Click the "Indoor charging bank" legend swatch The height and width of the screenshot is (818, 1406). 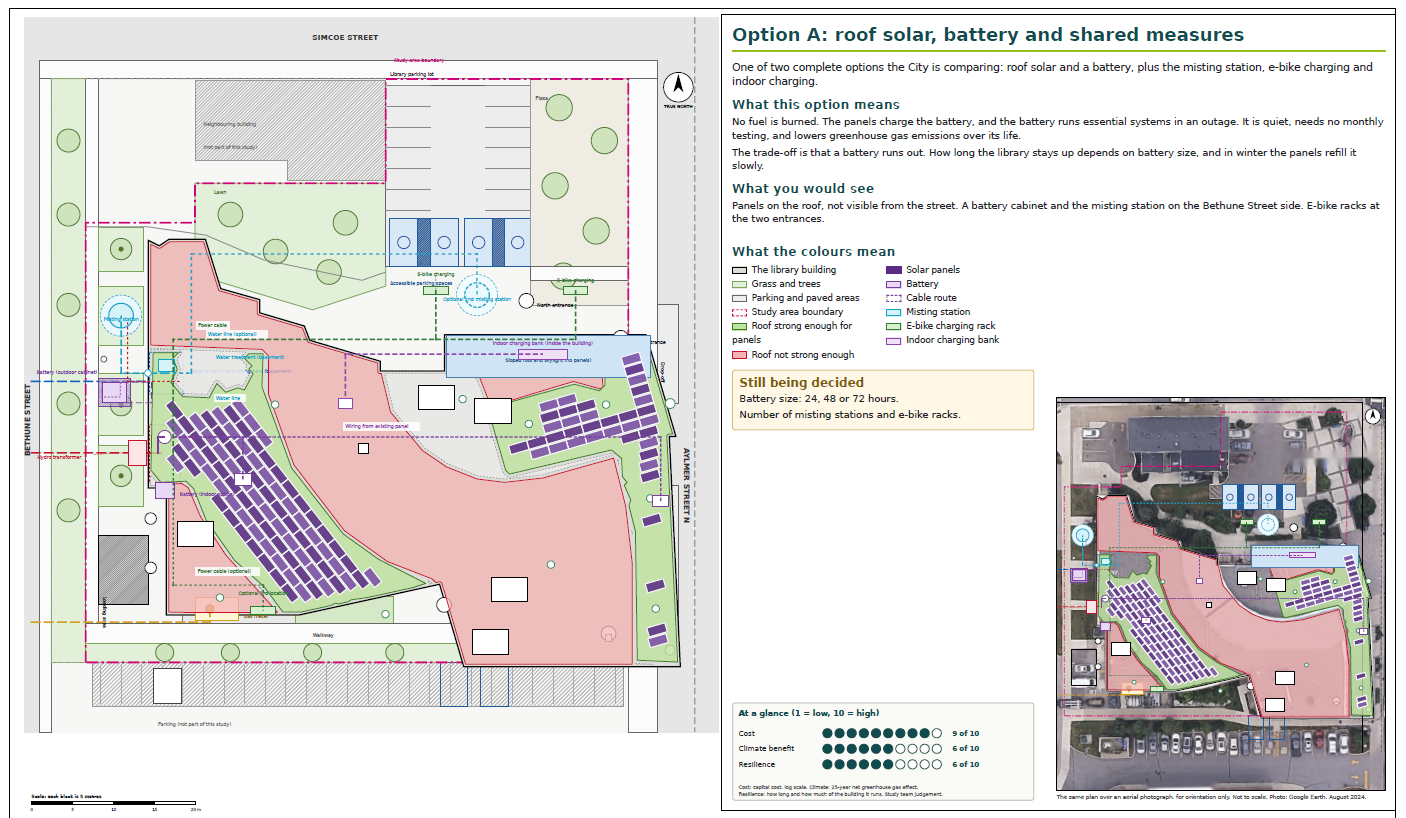point(895,340)
